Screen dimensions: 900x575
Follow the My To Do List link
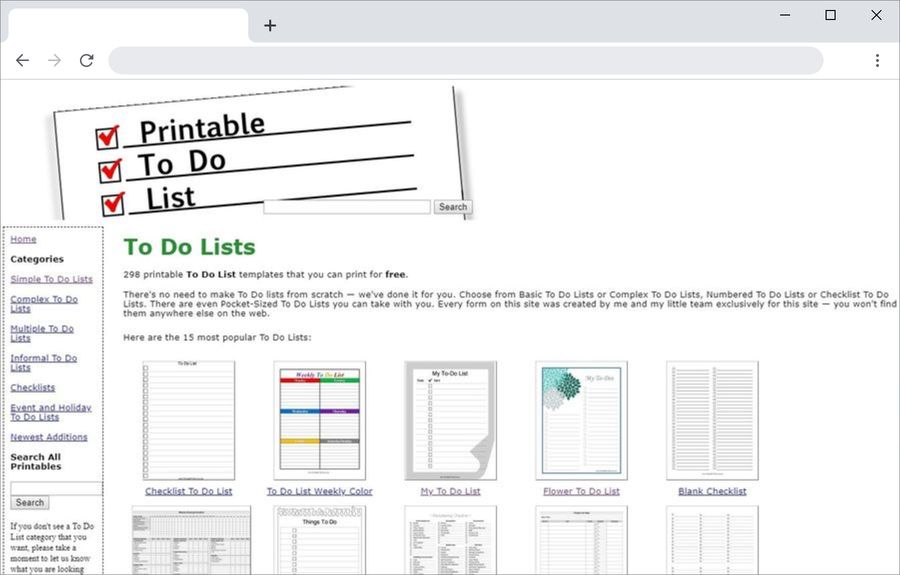(x=450, y=491)
